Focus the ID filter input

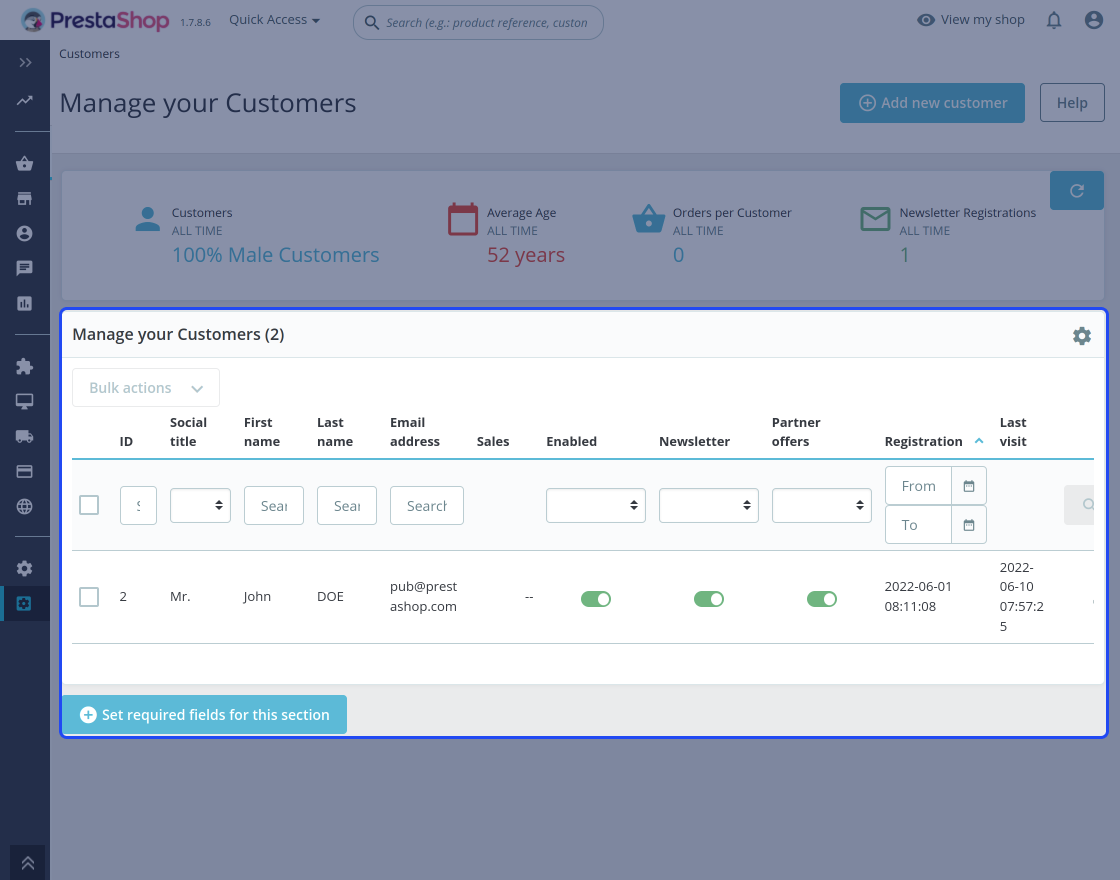tap(139, 506)
